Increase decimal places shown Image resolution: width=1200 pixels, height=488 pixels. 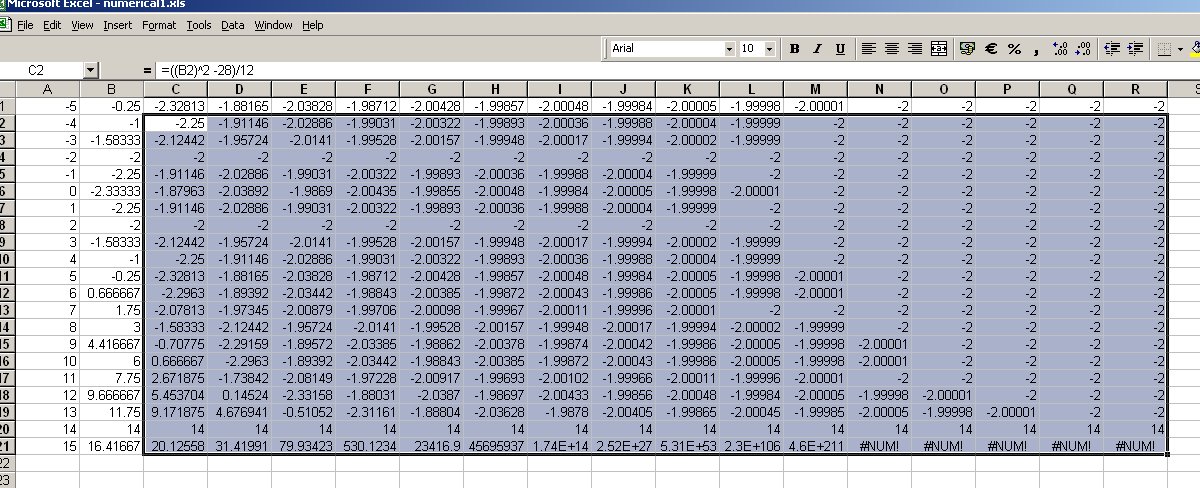point(1061,48)
